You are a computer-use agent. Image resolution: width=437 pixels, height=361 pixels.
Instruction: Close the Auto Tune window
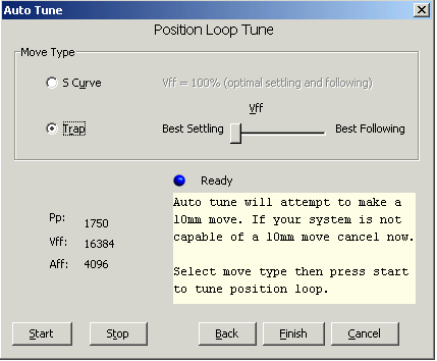[422, 10]
